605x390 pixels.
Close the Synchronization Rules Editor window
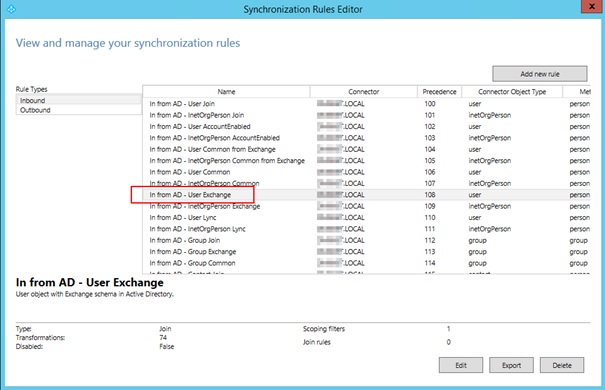click(592, 7)
